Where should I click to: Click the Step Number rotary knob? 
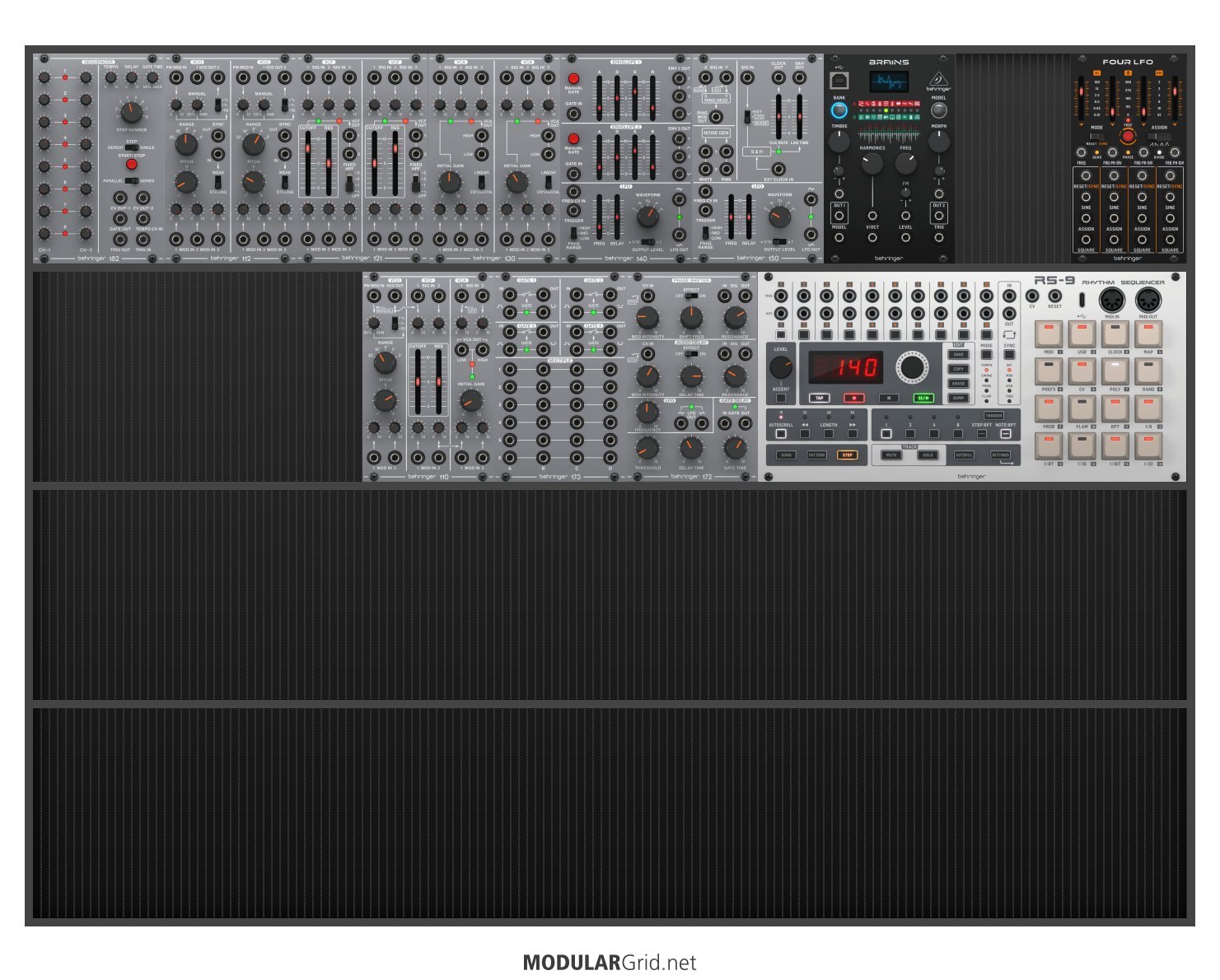(131, 113)
